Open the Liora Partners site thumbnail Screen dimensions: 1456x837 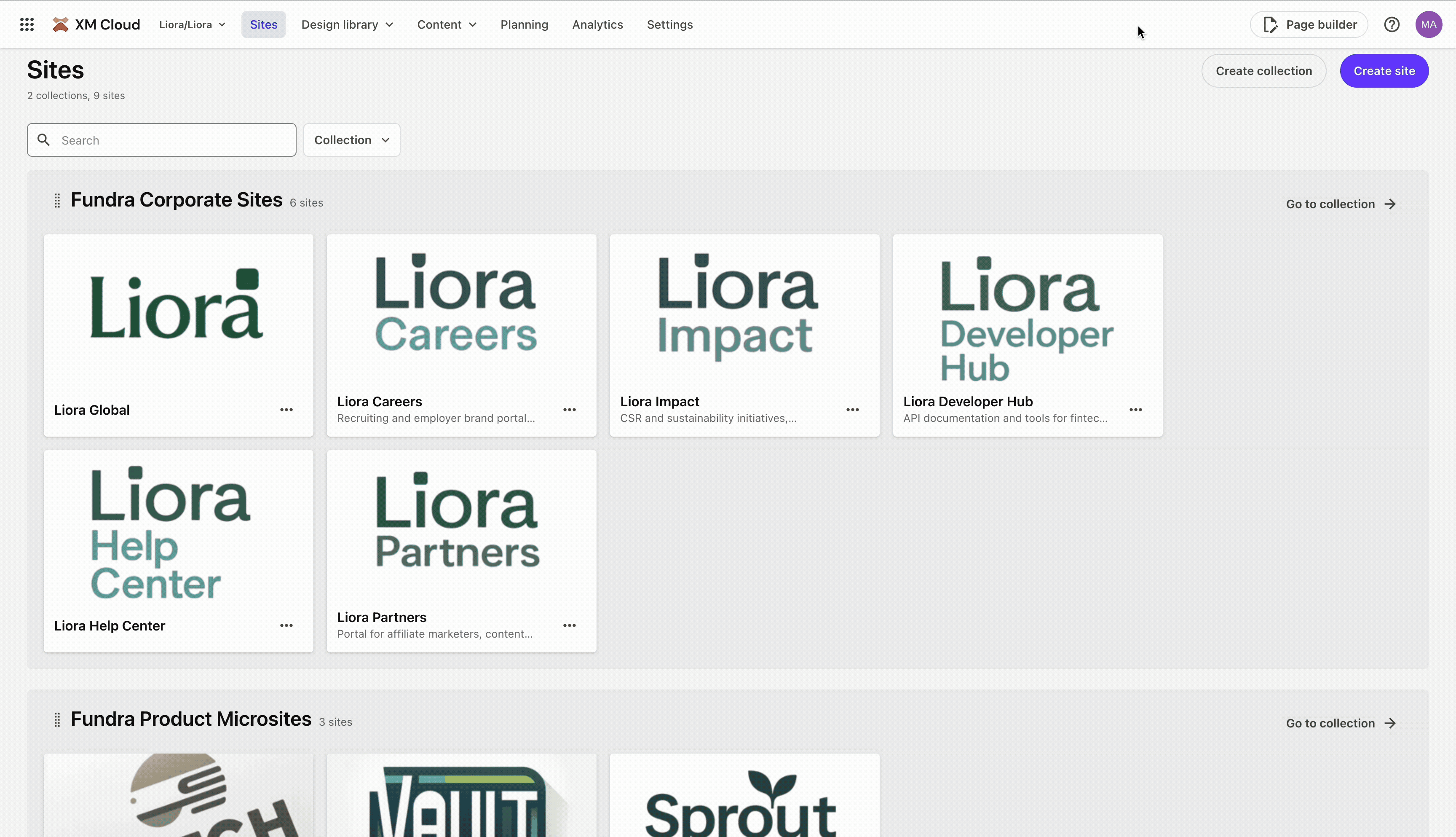(461, 526)
